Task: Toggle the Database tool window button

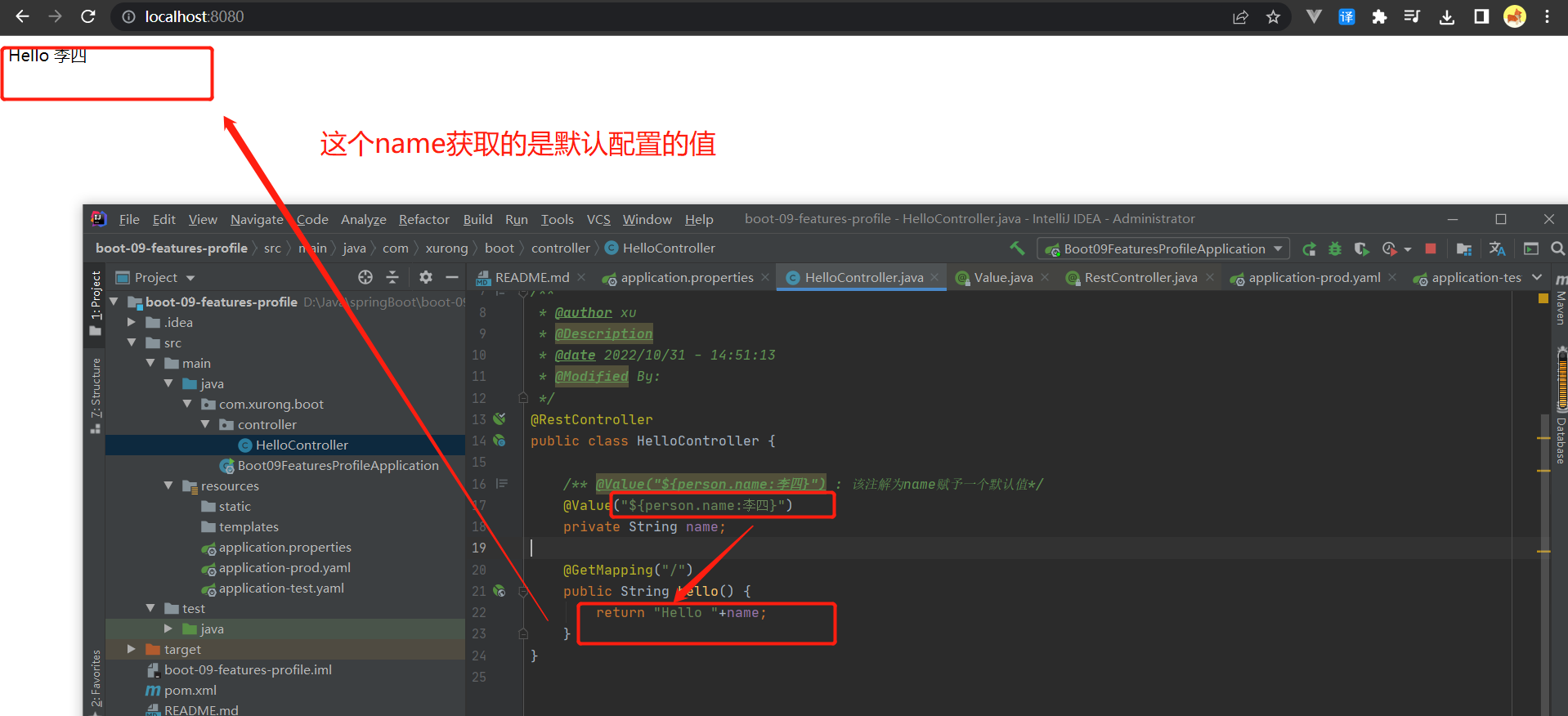Action: tap(1560, 433)
